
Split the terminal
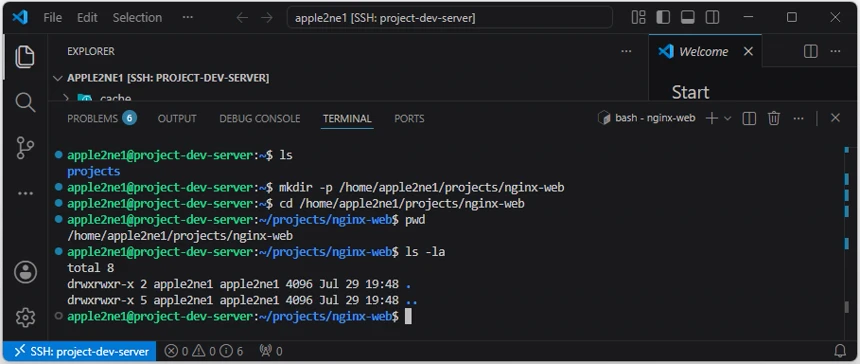pyautogui.click(x=749, y=118)
